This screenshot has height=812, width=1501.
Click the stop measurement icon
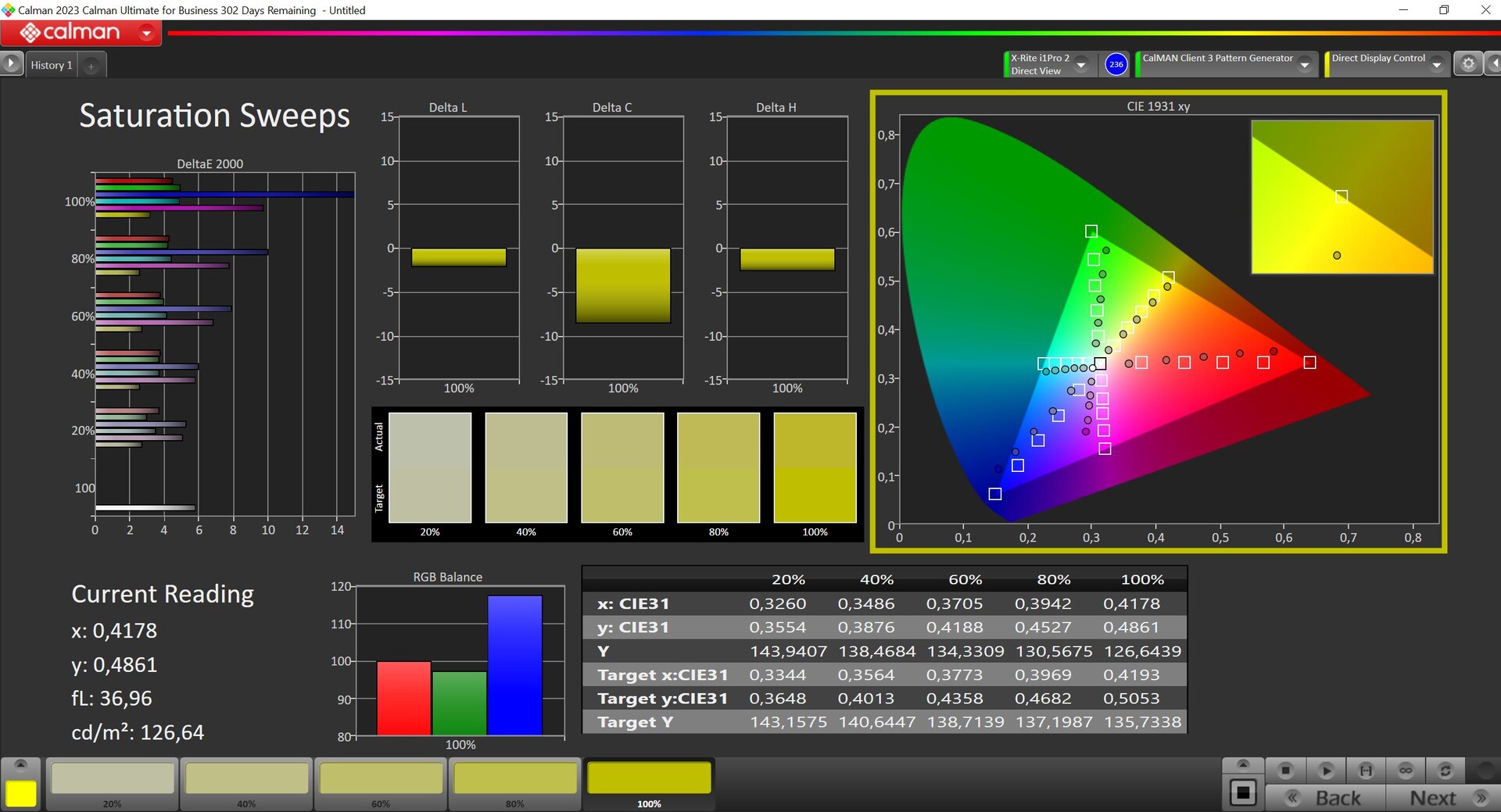pos(1285,771)
